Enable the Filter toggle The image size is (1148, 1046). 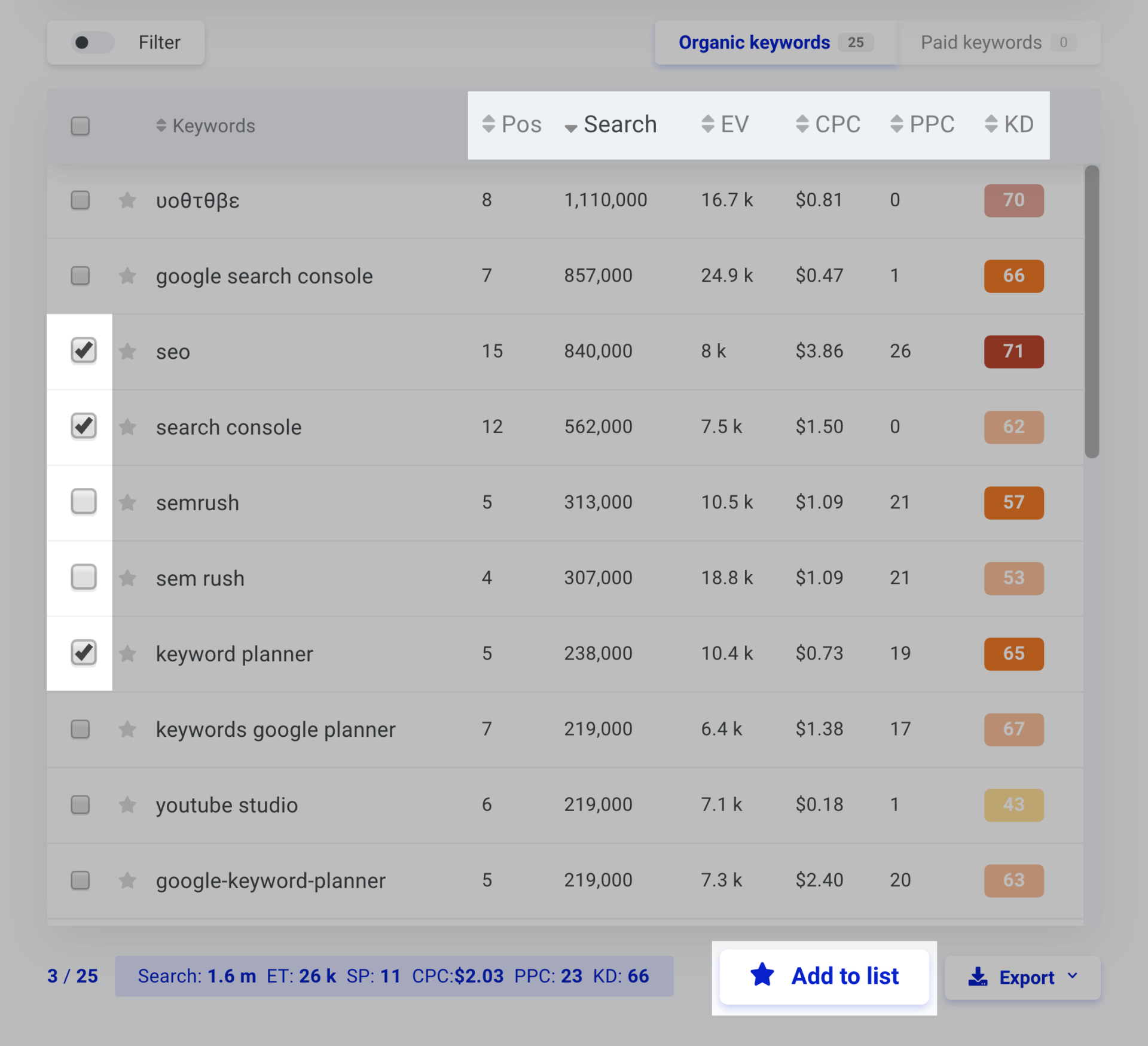(x=92, y=42)
